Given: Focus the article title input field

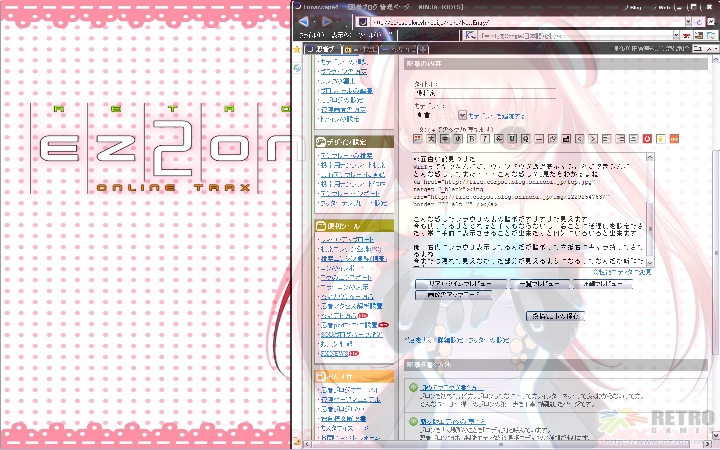Looking at the screenshot, I should coord(485,93).
